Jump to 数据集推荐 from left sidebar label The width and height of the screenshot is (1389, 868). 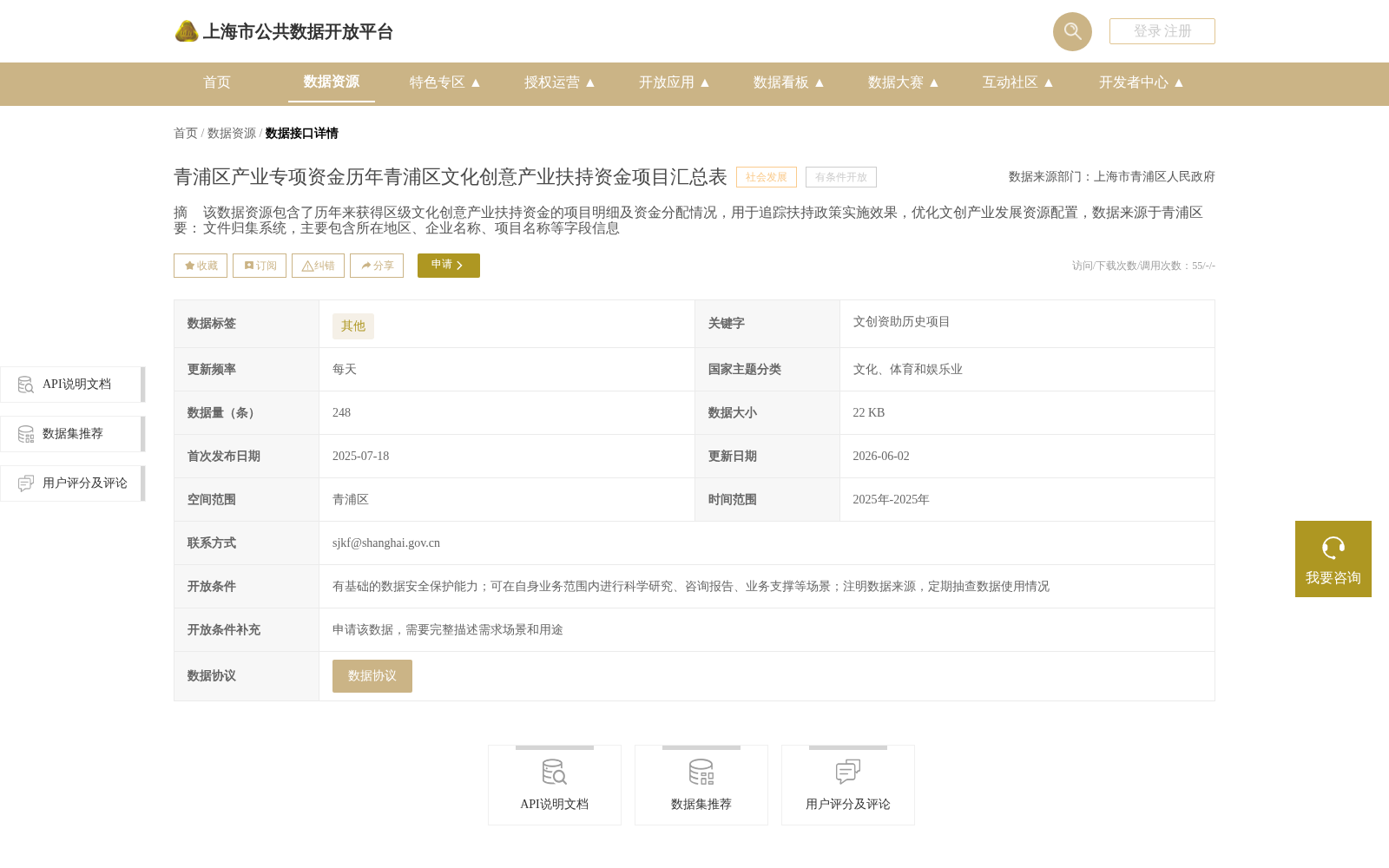tap(73, 434)
